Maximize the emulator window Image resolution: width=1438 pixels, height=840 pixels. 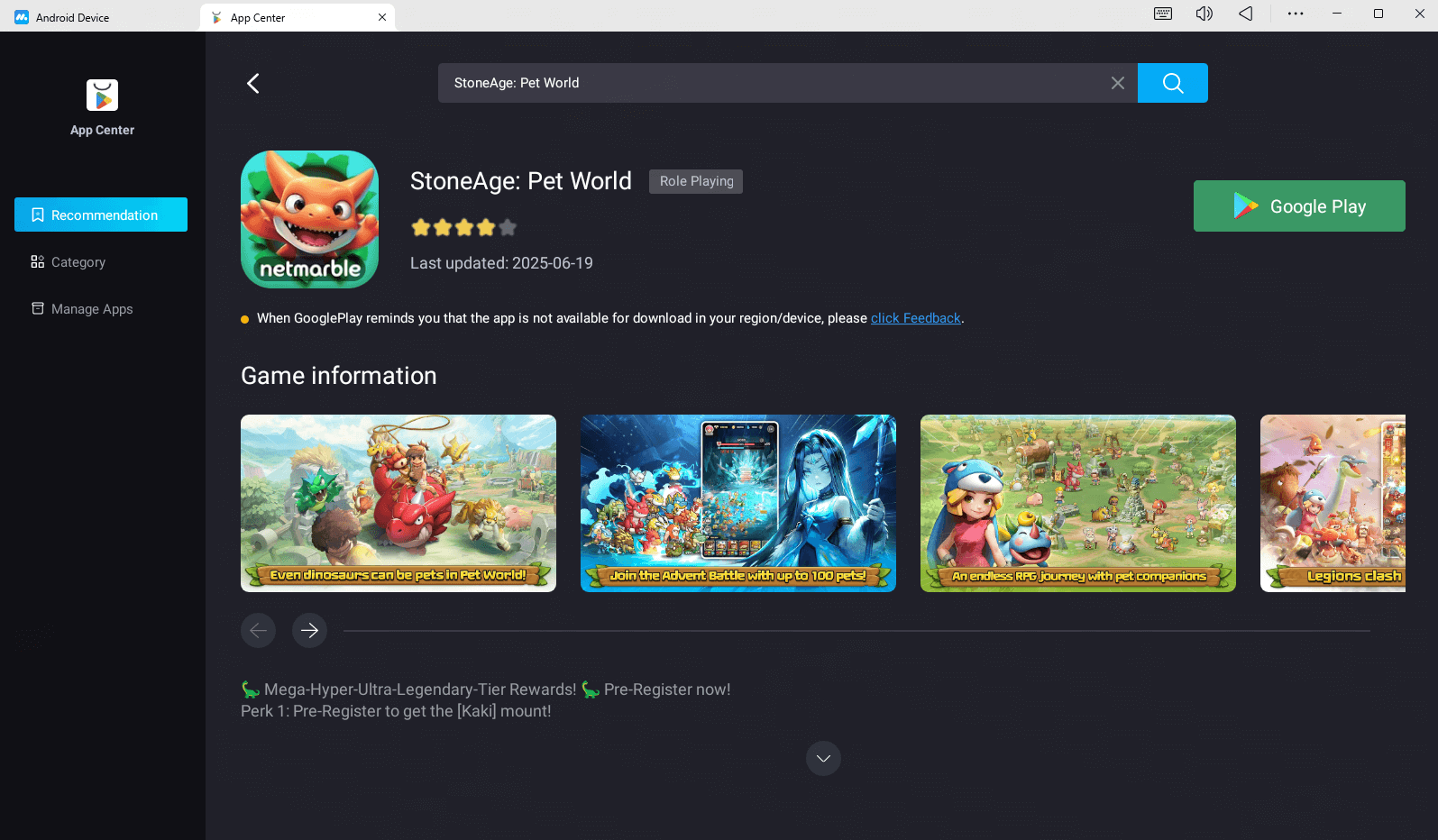tap(1378, 14)
